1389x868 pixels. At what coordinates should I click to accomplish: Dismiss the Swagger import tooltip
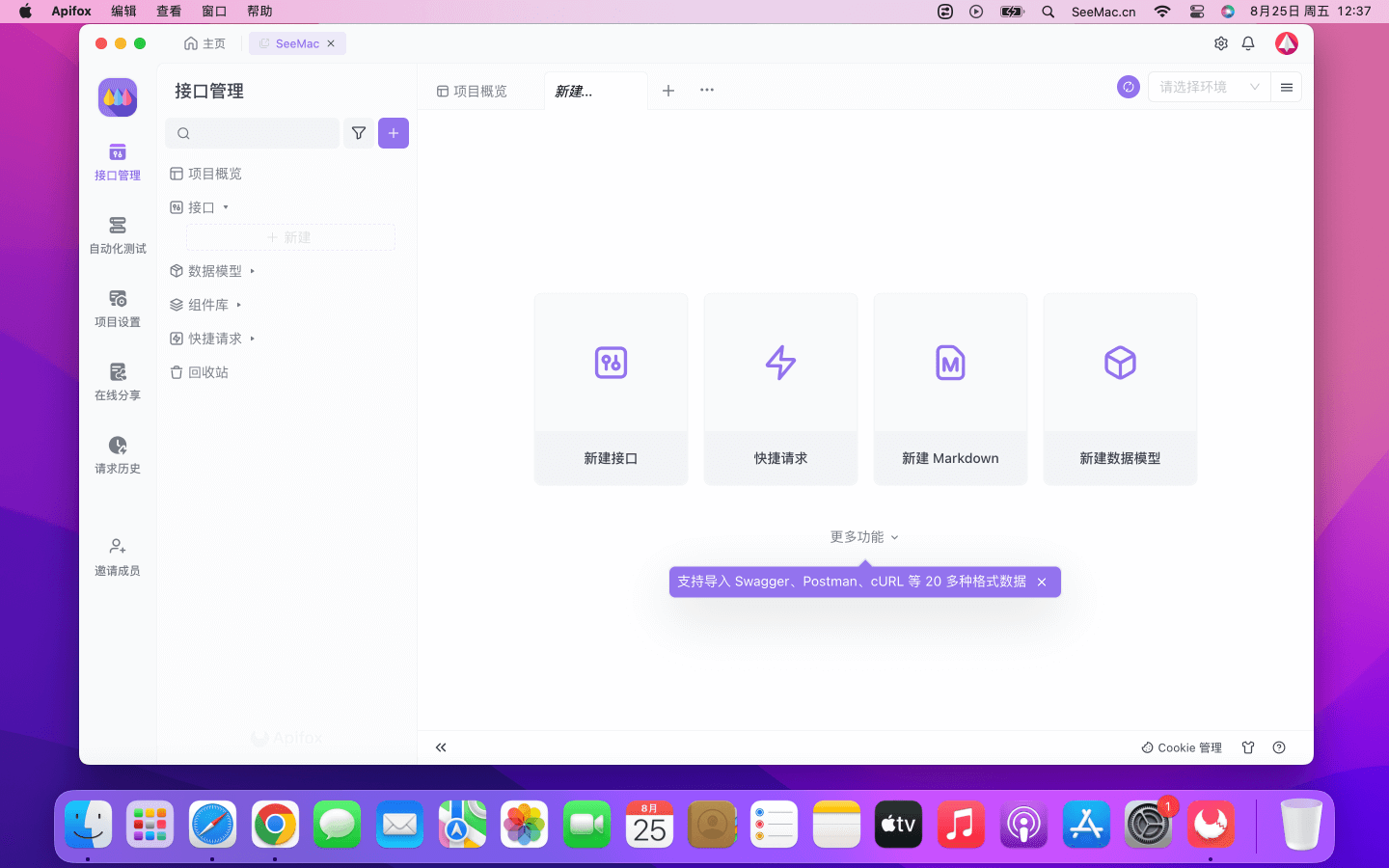point(1042,582)
